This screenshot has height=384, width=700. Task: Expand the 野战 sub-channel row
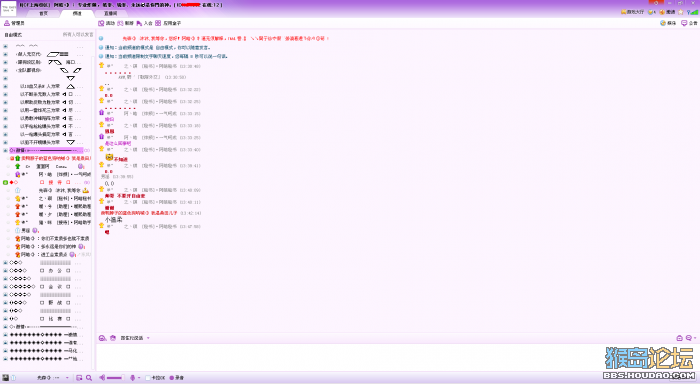pos(5,303)
